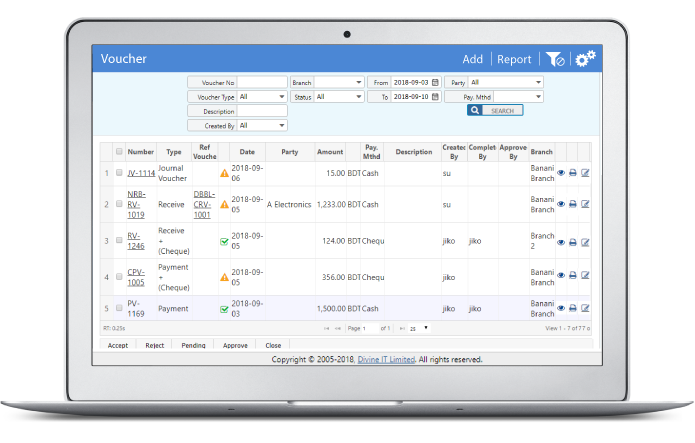Open the Branch filter dropdown

pos(339,82)
